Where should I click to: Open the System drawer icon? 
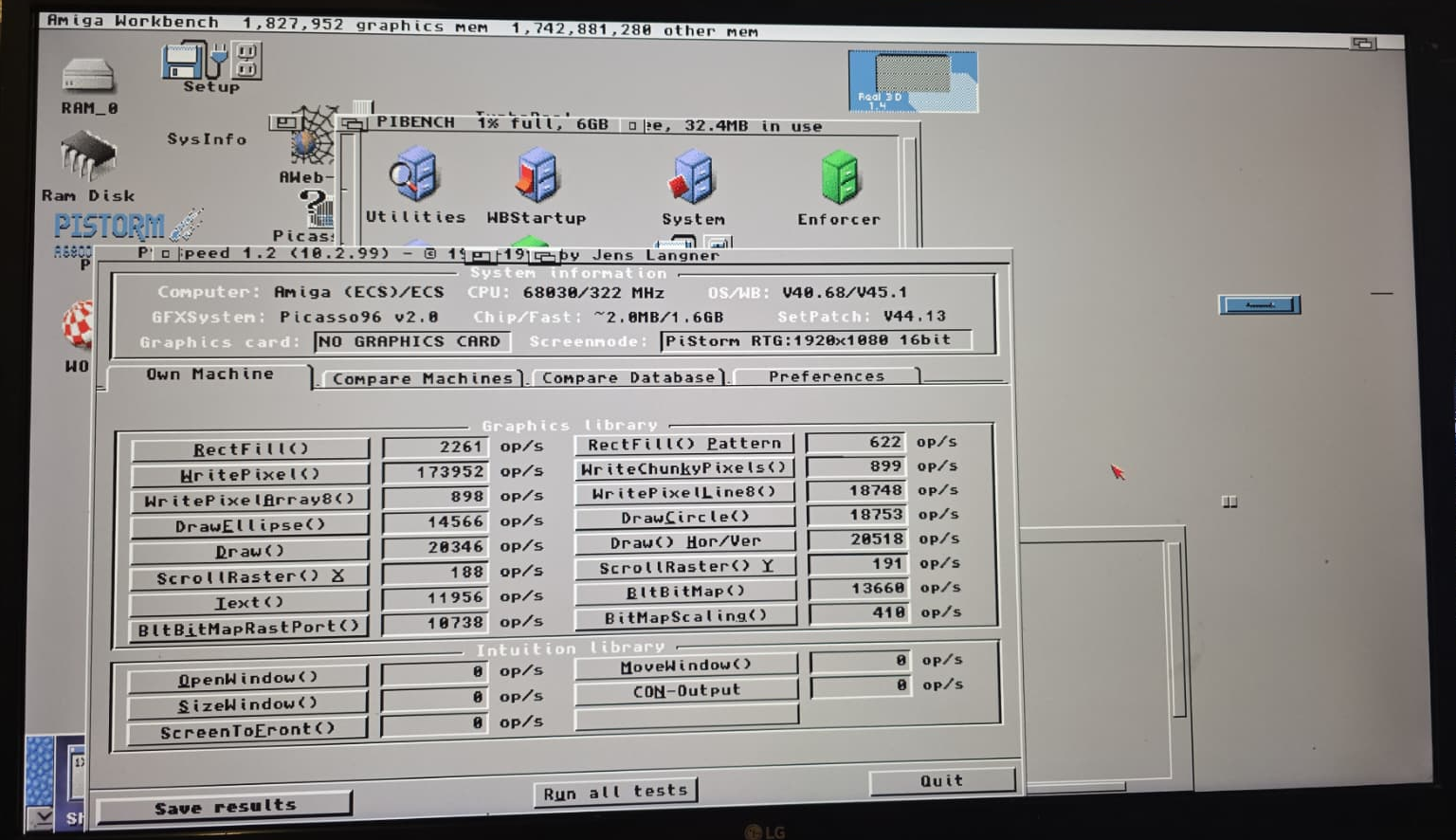[x=692, y=178]
